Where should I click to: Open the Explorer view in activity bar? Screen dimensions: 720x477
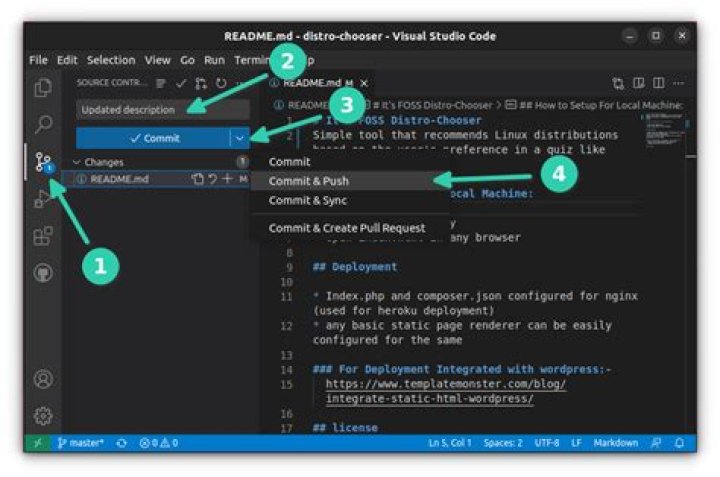(x=43, y=88)
